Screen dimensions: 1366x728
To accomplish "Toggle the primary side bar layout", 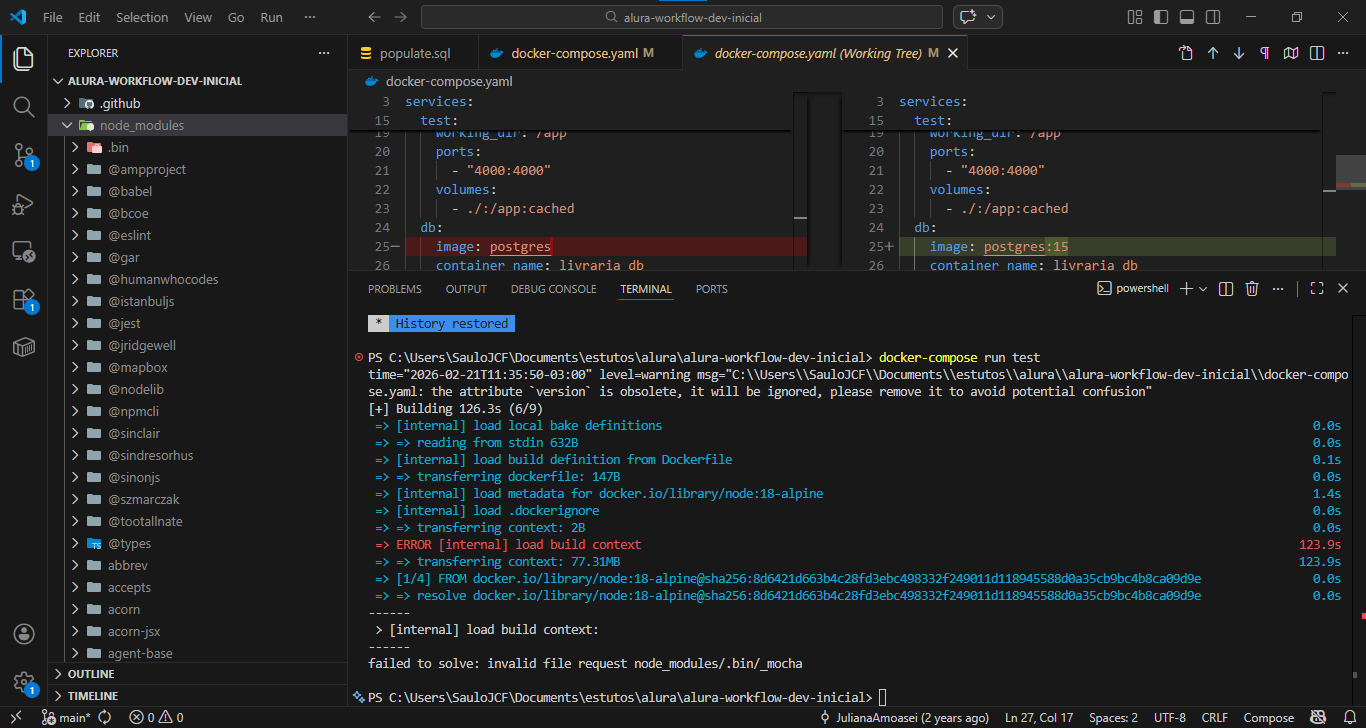I will tap(1161, 17).
